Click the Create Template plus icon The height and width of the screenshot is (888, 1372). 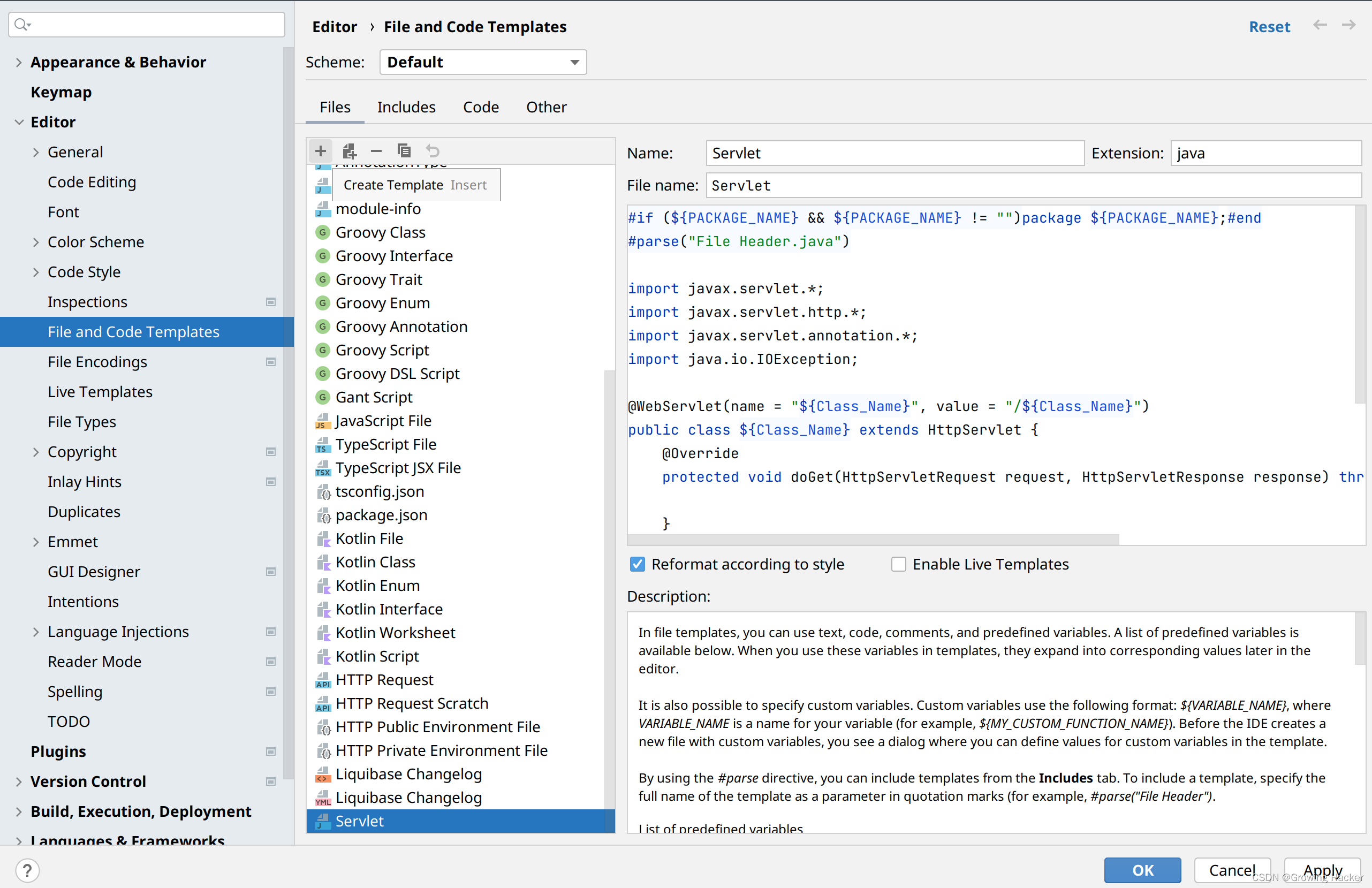pyautogui.click(x=321, y=151)
